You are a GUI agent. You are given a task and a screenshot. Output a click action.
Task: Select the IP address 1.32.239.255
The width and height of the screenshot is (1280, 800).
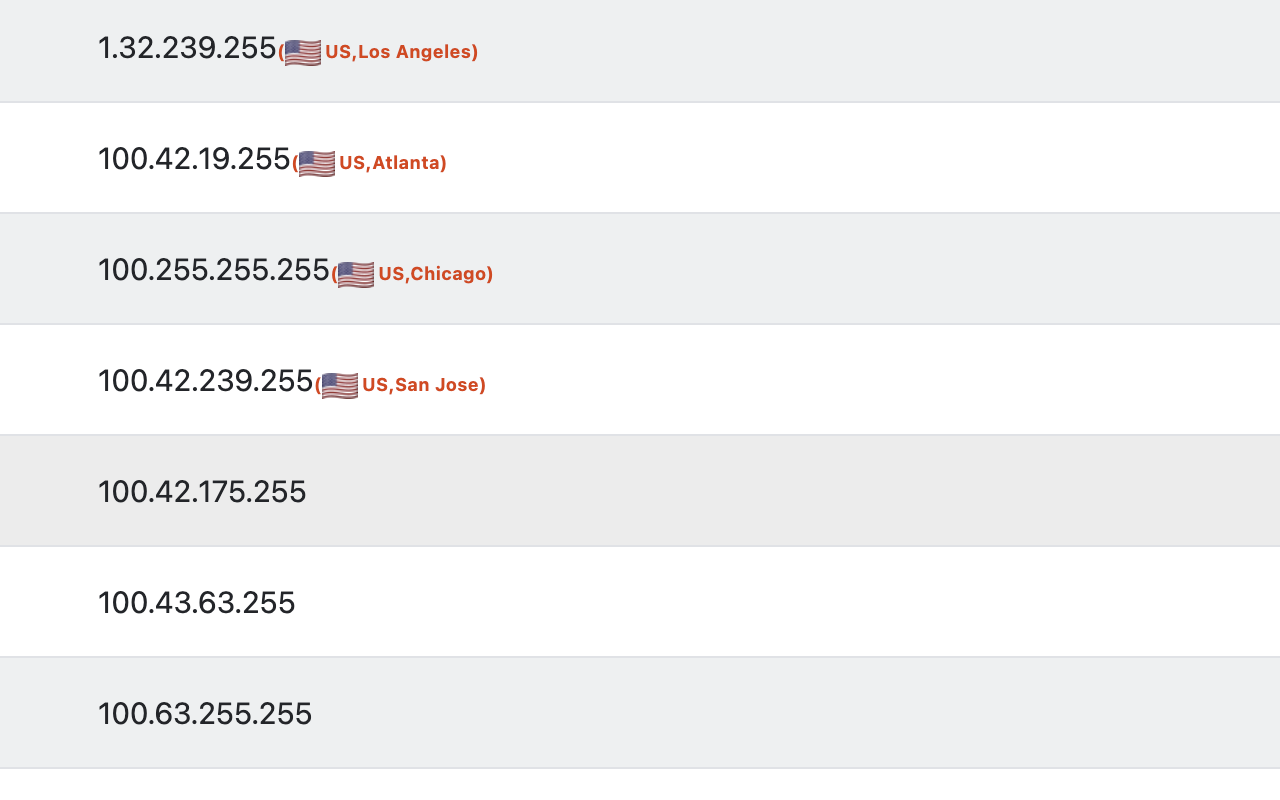click(187, 48)
